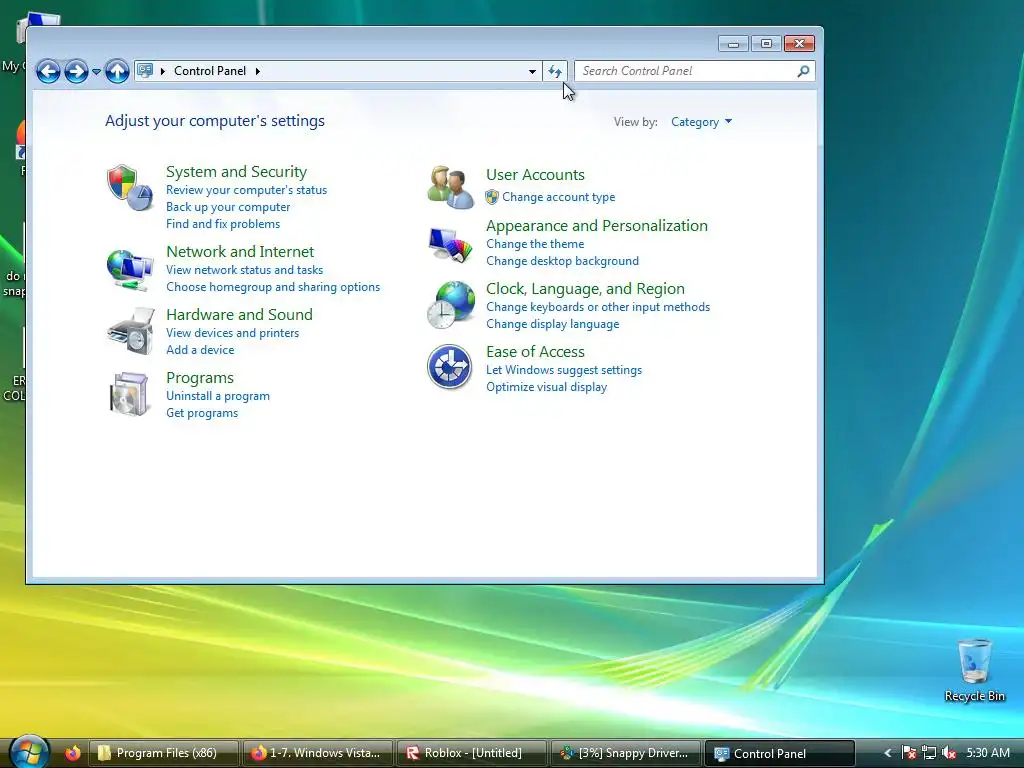This screenshot has height=768, width=1024.
Task: Click Change keyboards or other input methods
Action: pos(598,307)
